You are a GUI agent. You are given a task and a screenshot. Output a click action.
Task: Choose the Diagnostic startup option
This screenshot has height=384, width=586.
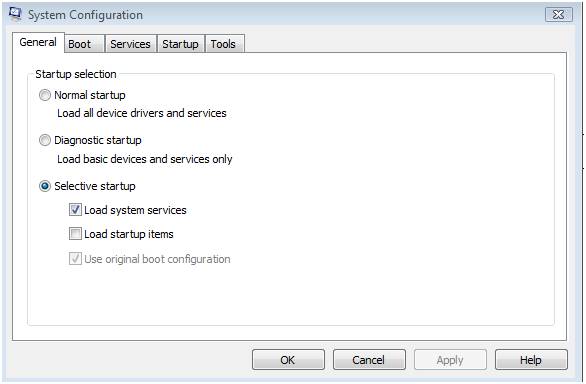click(x=45, y=140)
